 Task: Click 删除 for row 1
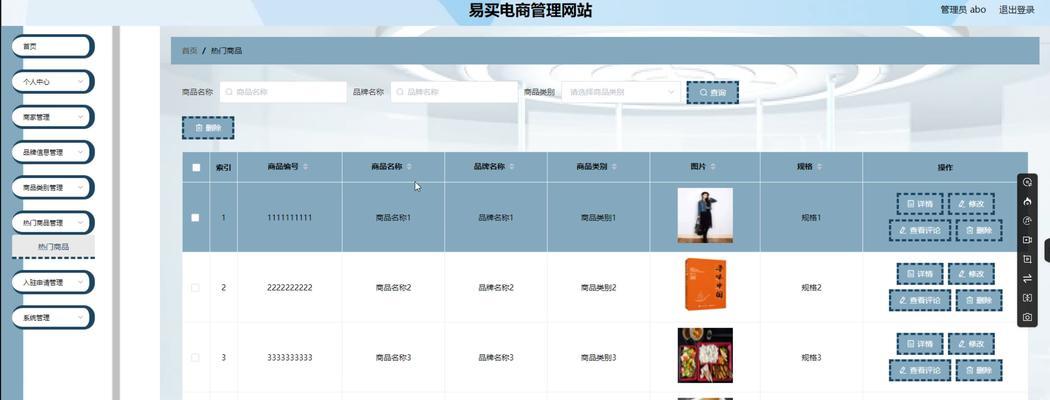[x=979, y=230]
